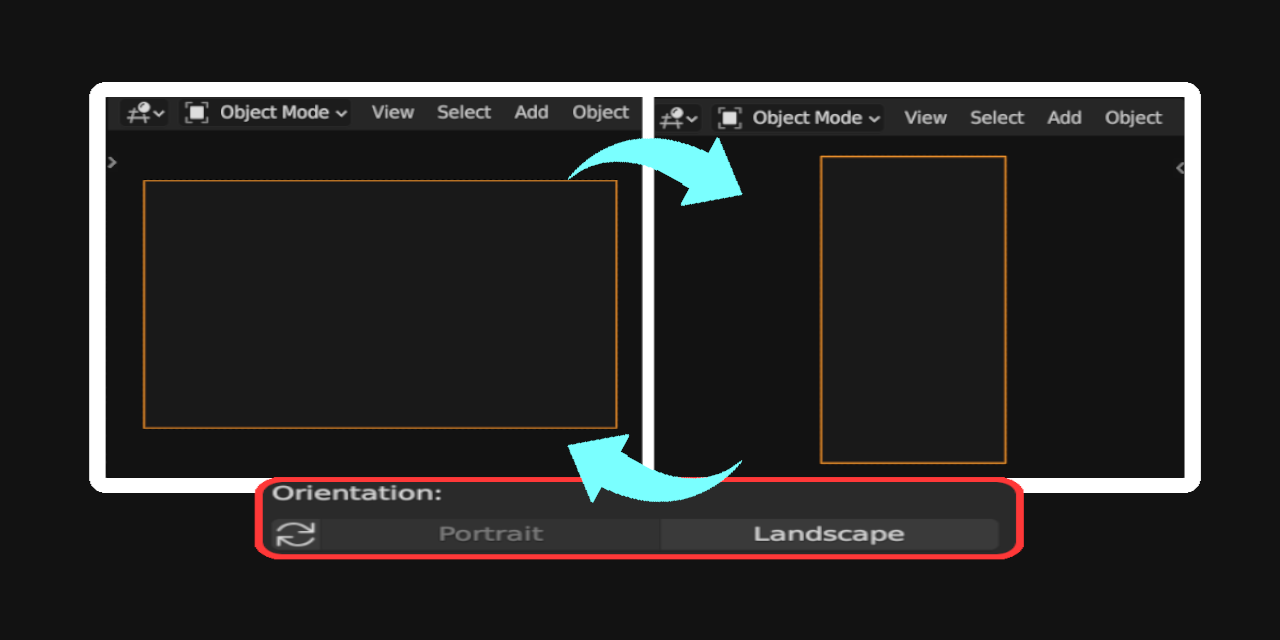1280x640 pixels.
Task: Open the Add menu in left viewport
Action: 531,112
